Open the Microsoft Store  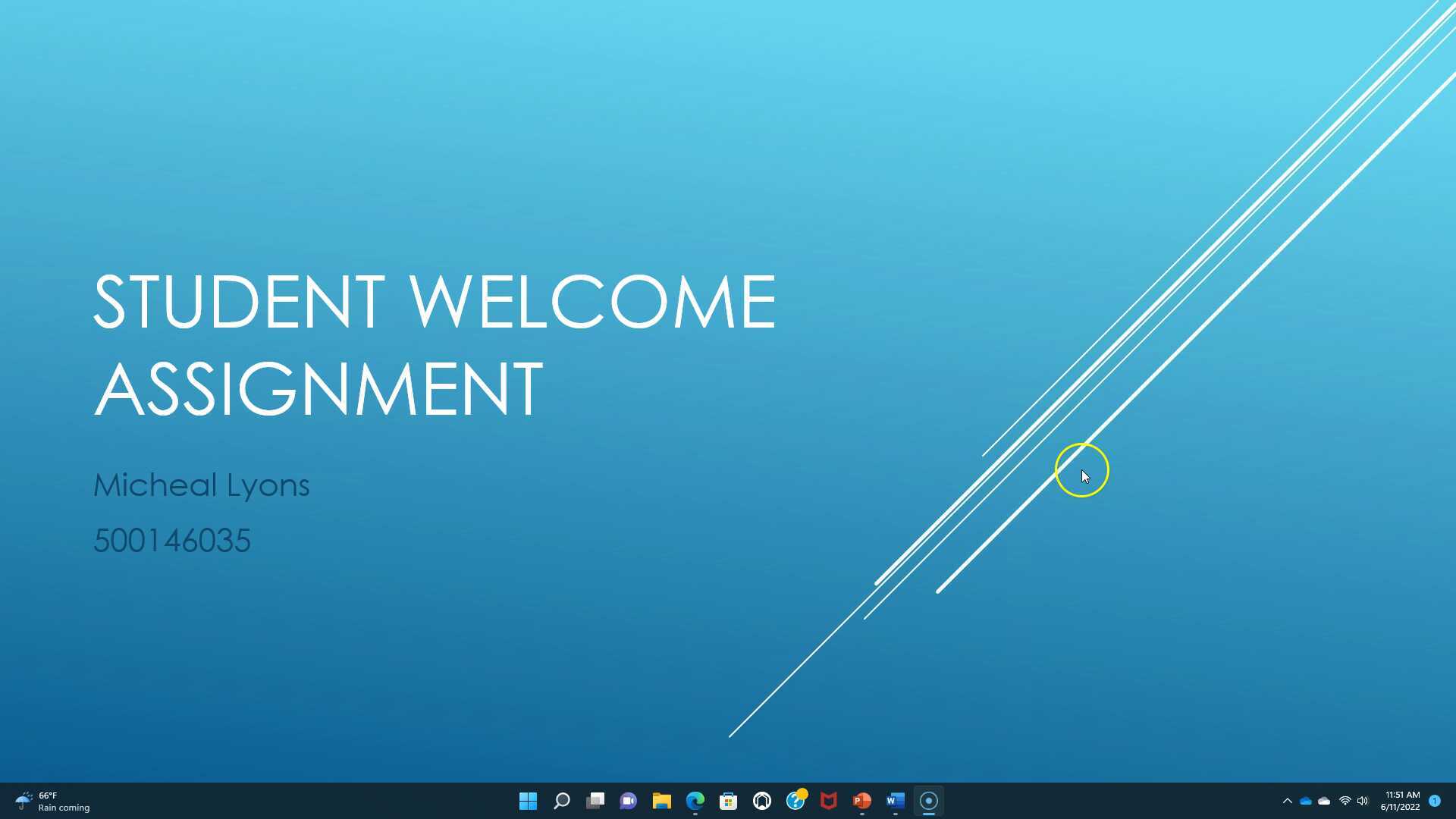[x=728, y=801]
